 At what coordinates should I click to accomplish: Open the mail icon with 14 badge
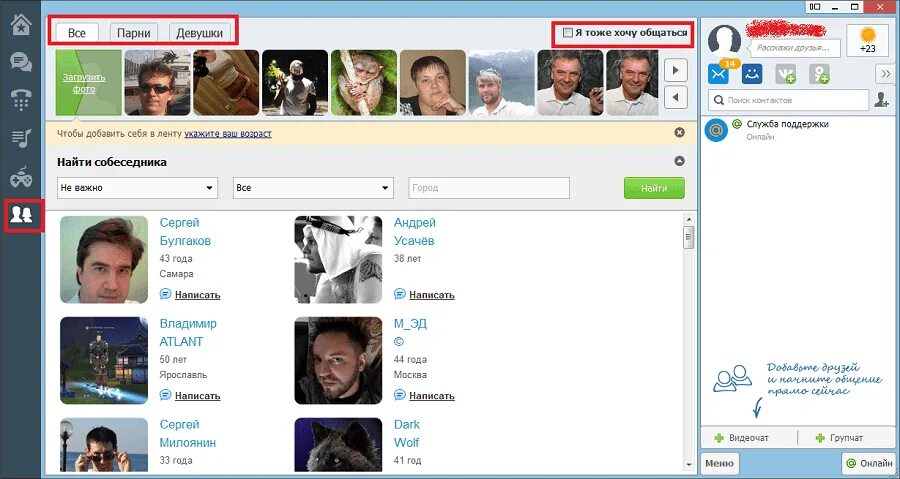pyautogui.click(x=719, y=74)
